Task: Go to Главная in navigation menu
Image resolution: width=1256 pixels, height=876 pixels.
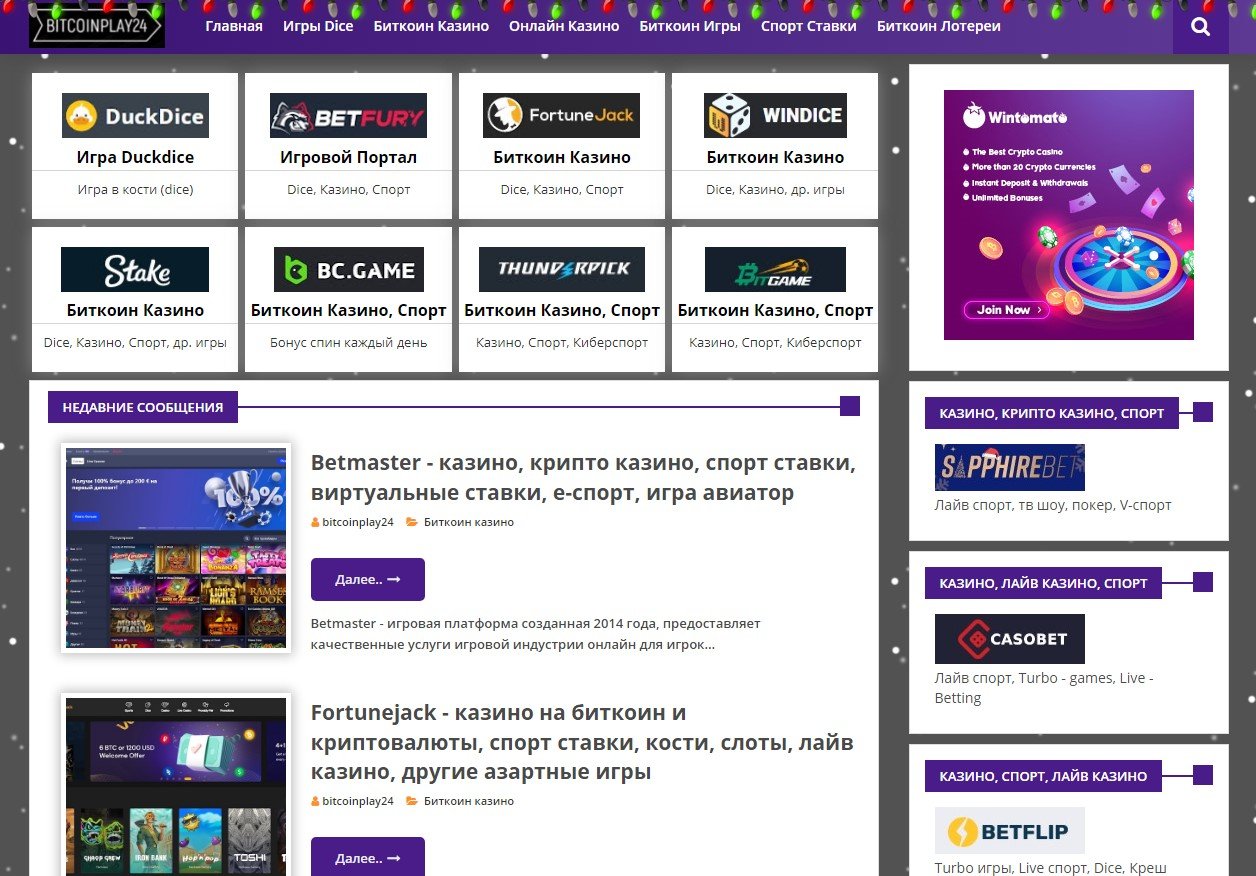Action: [234, 26]
